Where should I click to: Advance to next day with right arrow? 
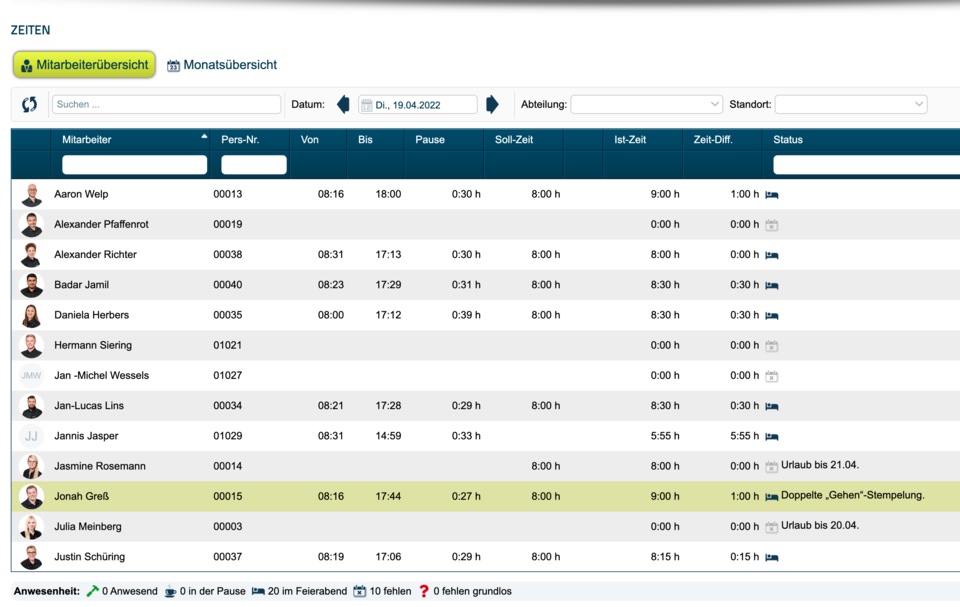492,105
